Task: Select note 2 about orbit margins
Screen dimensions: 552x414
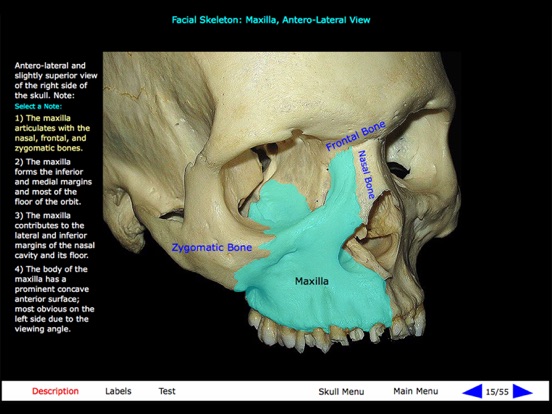Action: (53, 182)
